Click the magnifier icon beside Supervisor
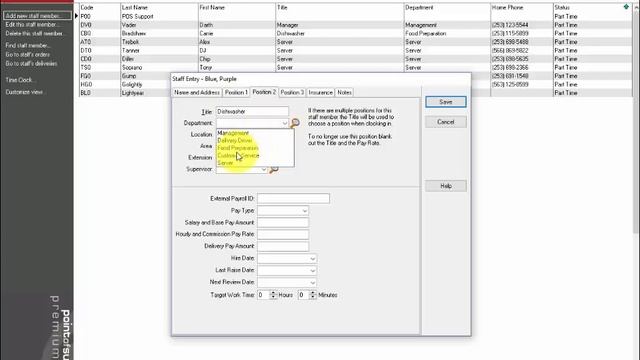Viewport: 640px width, 360px height. coord(274,169)
